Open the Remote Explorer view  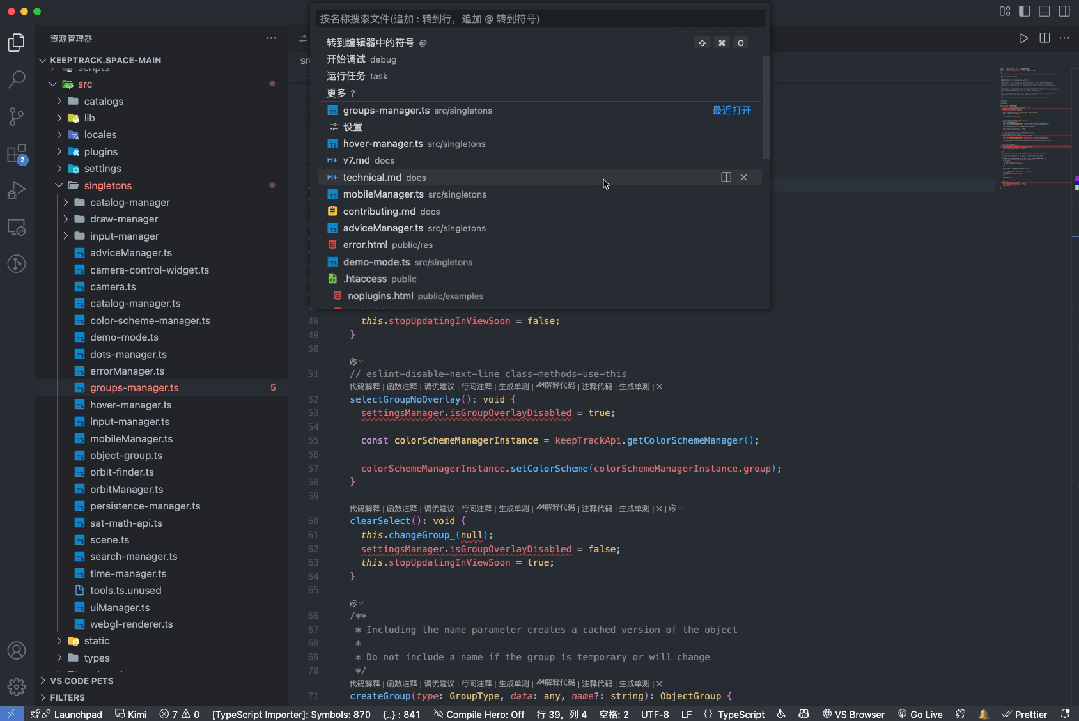pyautogui.click(x=17, y=227)
